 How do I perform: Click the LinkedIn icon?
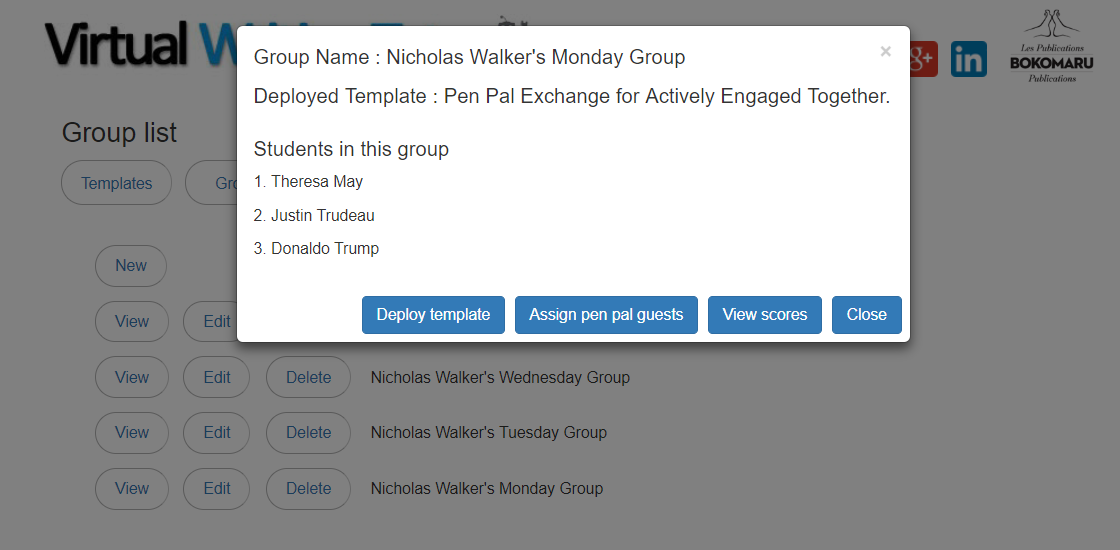click(968, 59)
